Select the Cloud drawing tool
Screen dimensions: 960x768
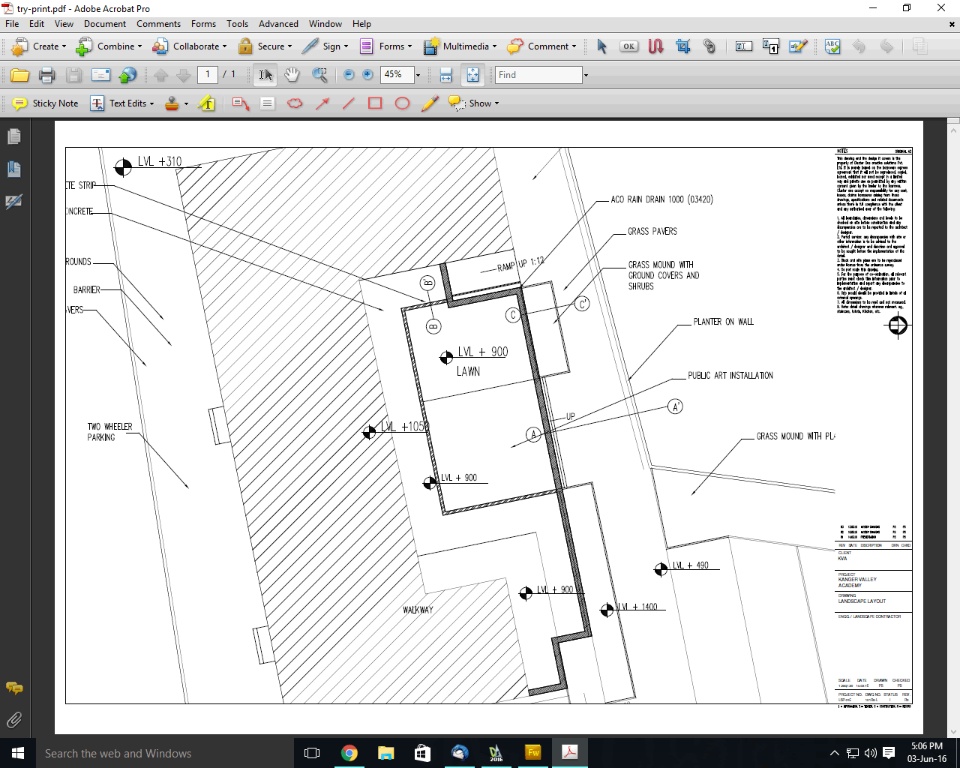point(294,104)
